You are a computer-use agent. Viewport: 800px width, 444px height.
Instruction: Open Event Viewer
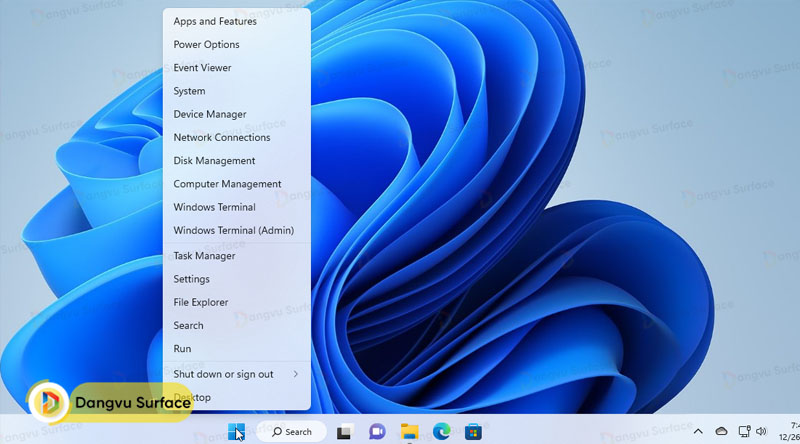[x=237, y=68]
